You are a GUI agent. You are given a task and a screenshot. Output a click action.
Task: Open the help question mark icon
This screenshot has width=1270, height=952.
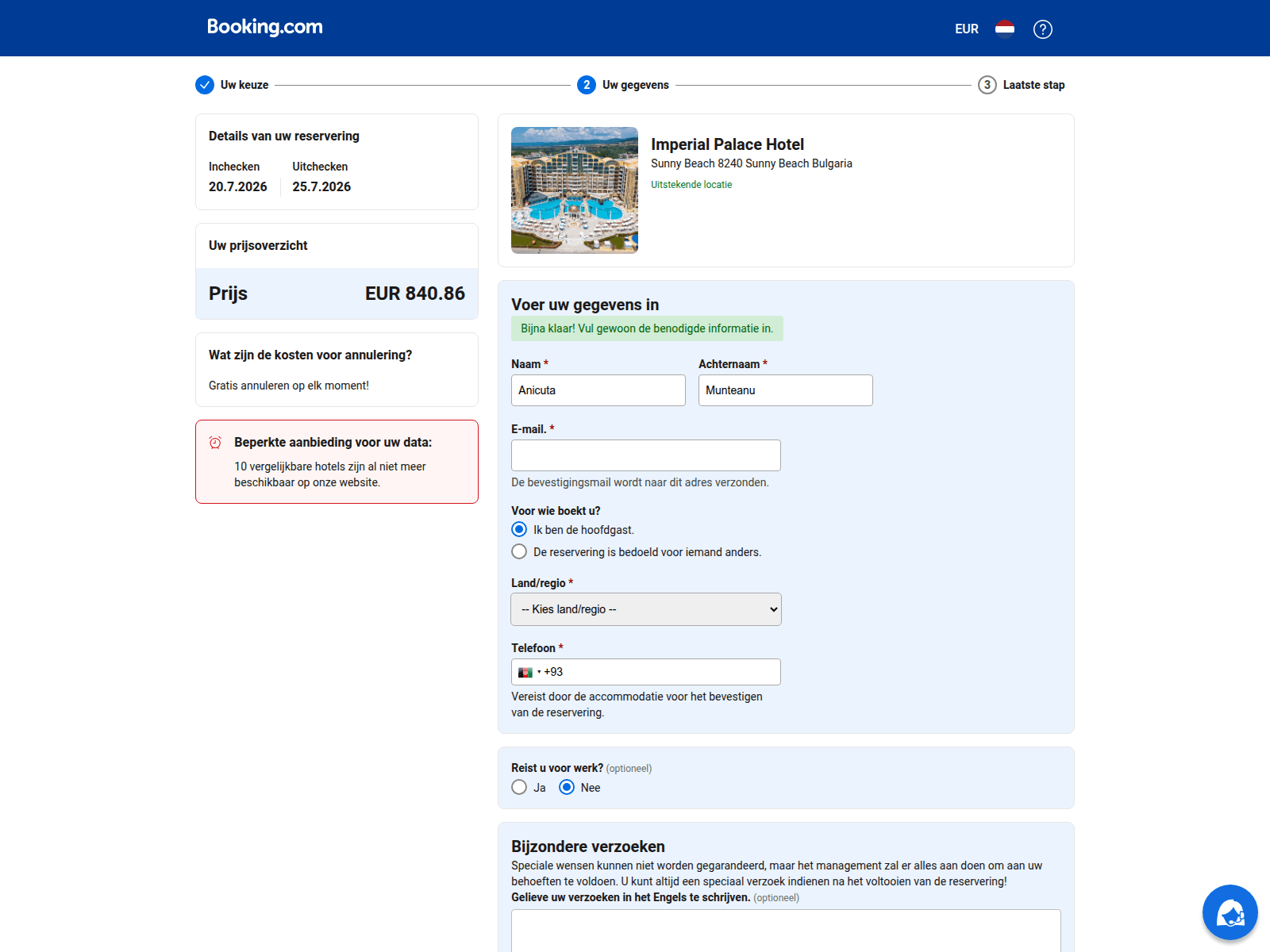point(1043,29)
